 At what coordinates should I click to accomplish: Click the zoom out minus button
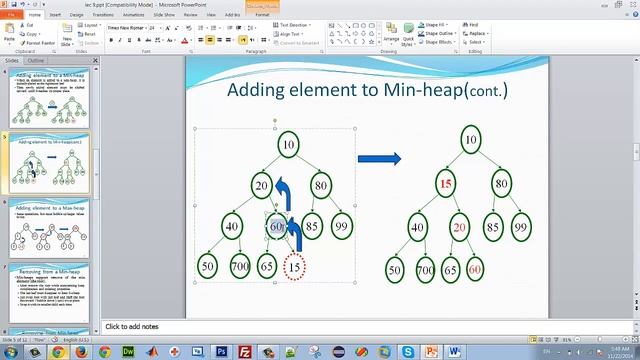(578, 339)
